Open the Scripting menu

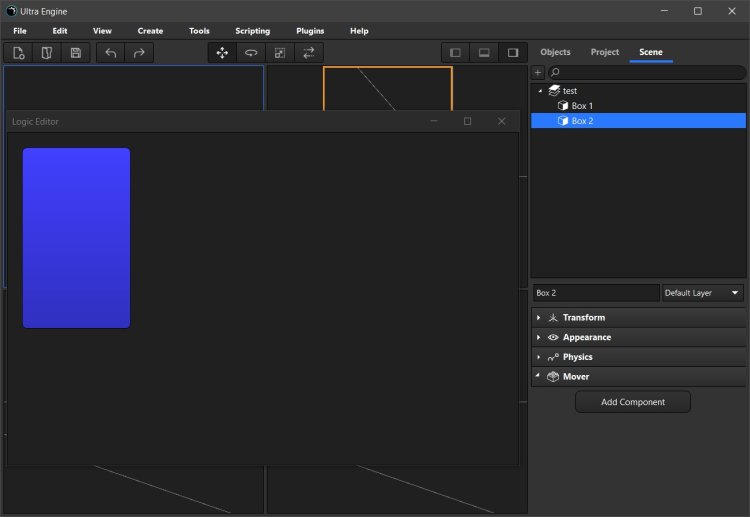252,31
